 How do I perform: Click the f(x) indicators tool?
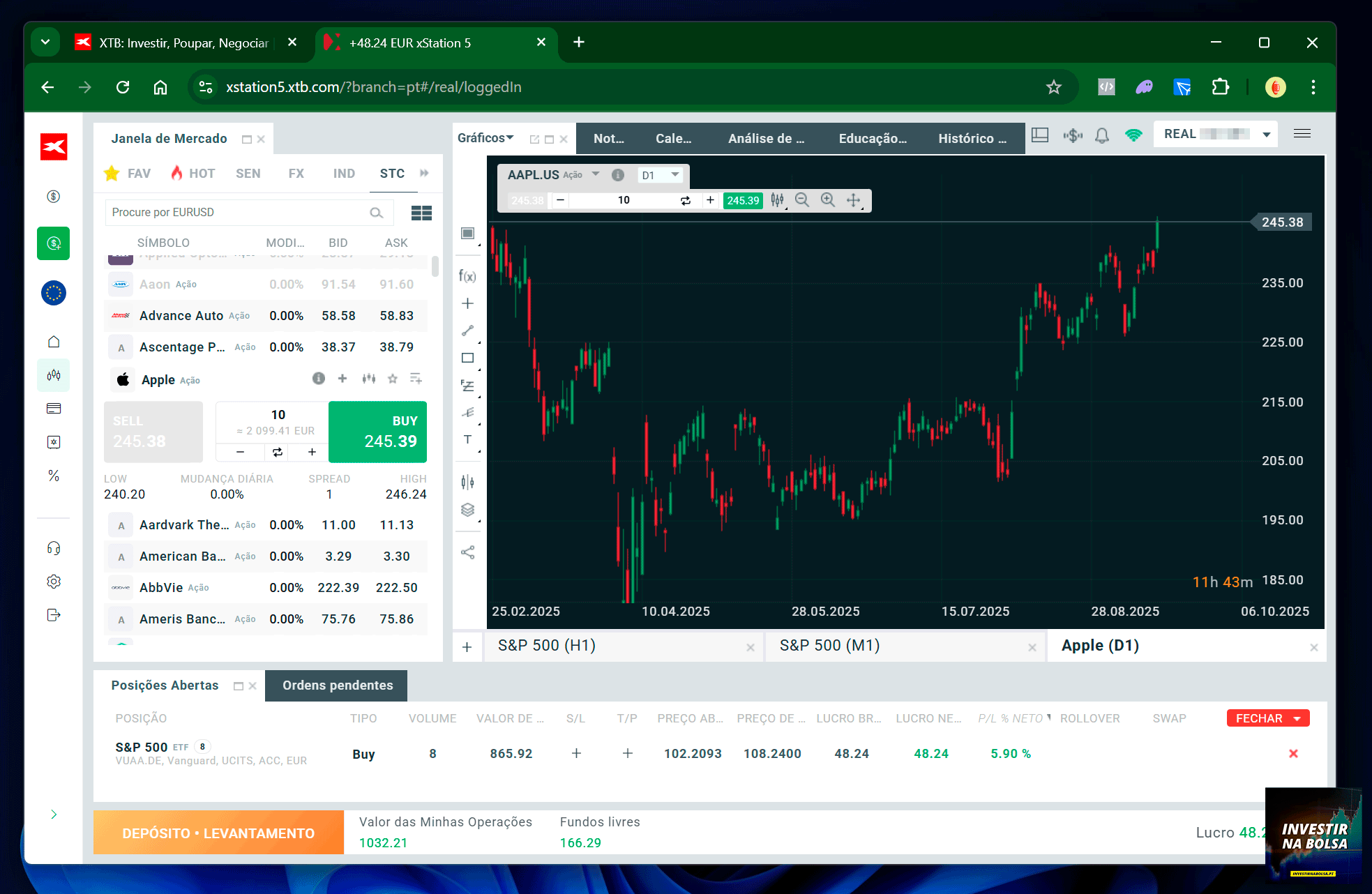coord(467,276)
